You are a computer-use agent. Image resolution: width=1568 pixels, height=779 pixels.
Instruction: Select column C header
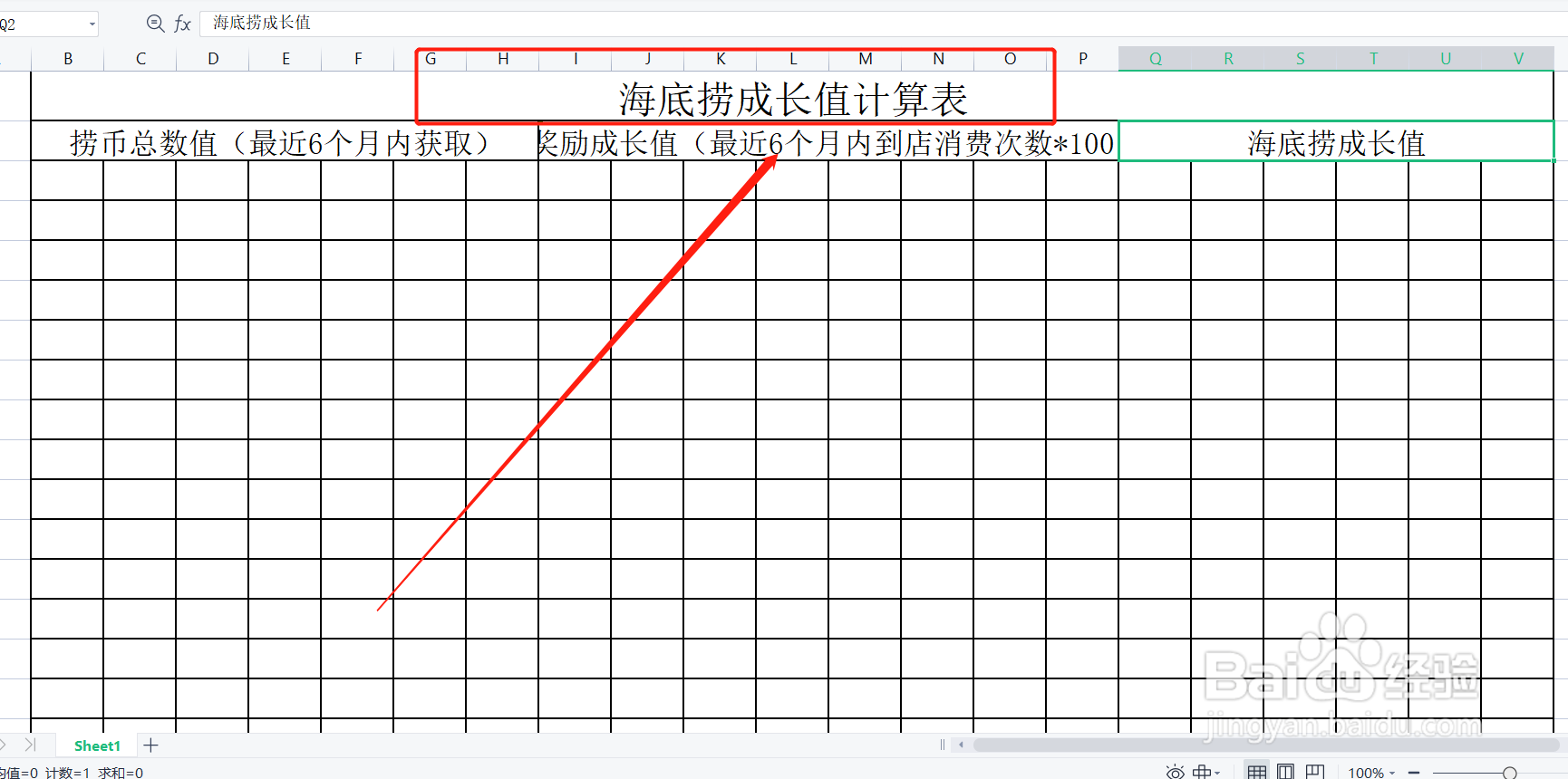click(140, 59)
